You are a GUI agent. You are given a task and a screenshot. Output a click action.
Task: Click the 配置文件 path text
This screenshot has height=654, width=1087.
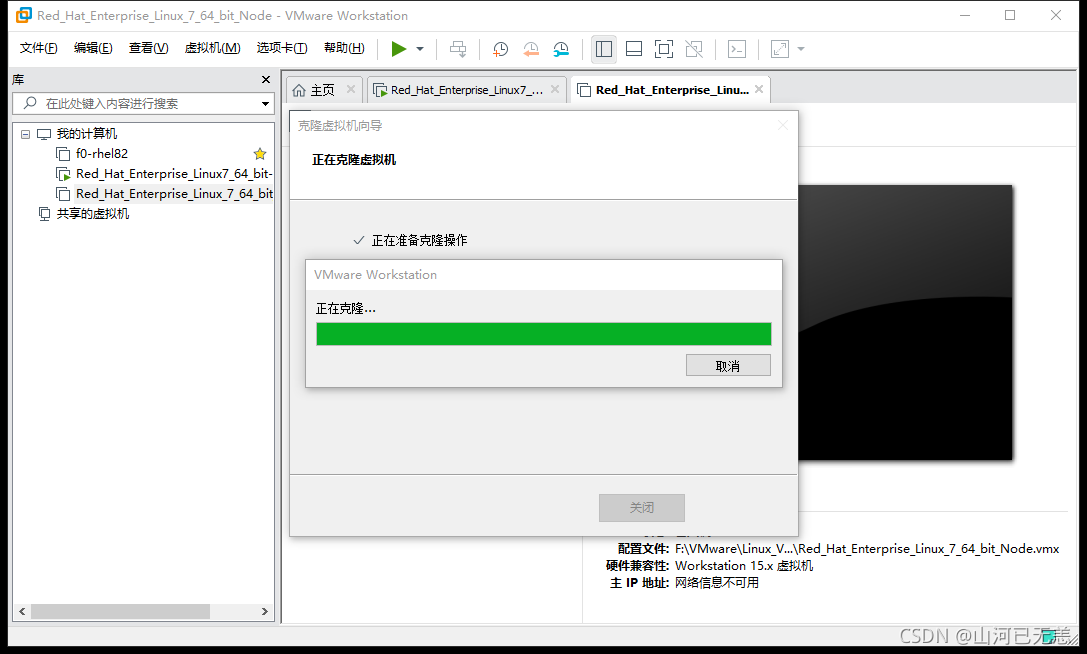[x=867, y=549]
